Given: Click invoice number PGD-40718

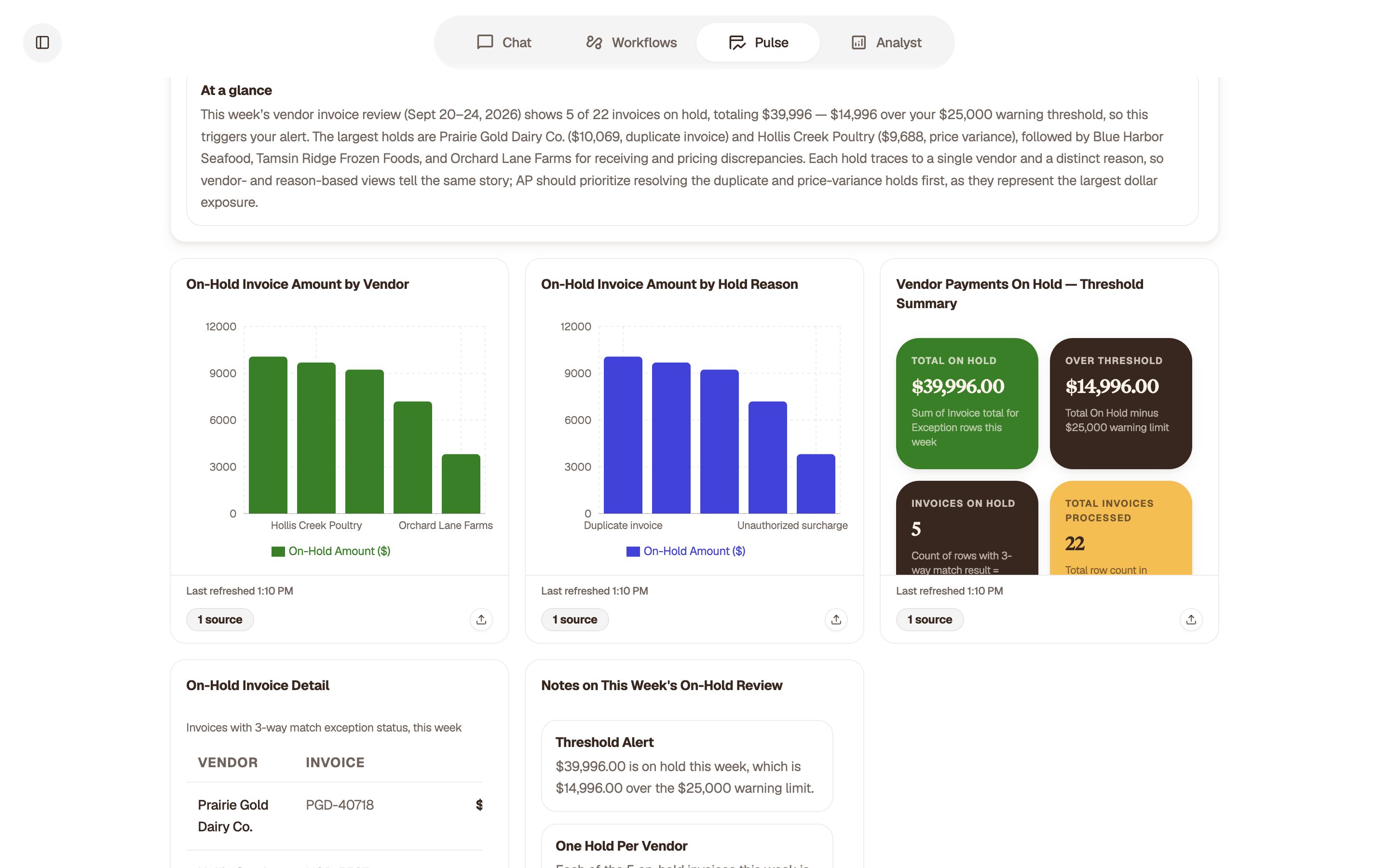Looking at the screenshot, I should coord(340,805).
